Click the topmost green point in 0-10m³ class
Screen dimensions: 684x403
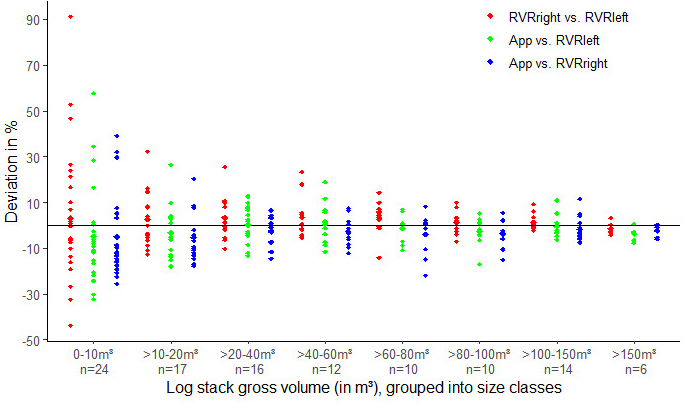(x=93, y=93)
